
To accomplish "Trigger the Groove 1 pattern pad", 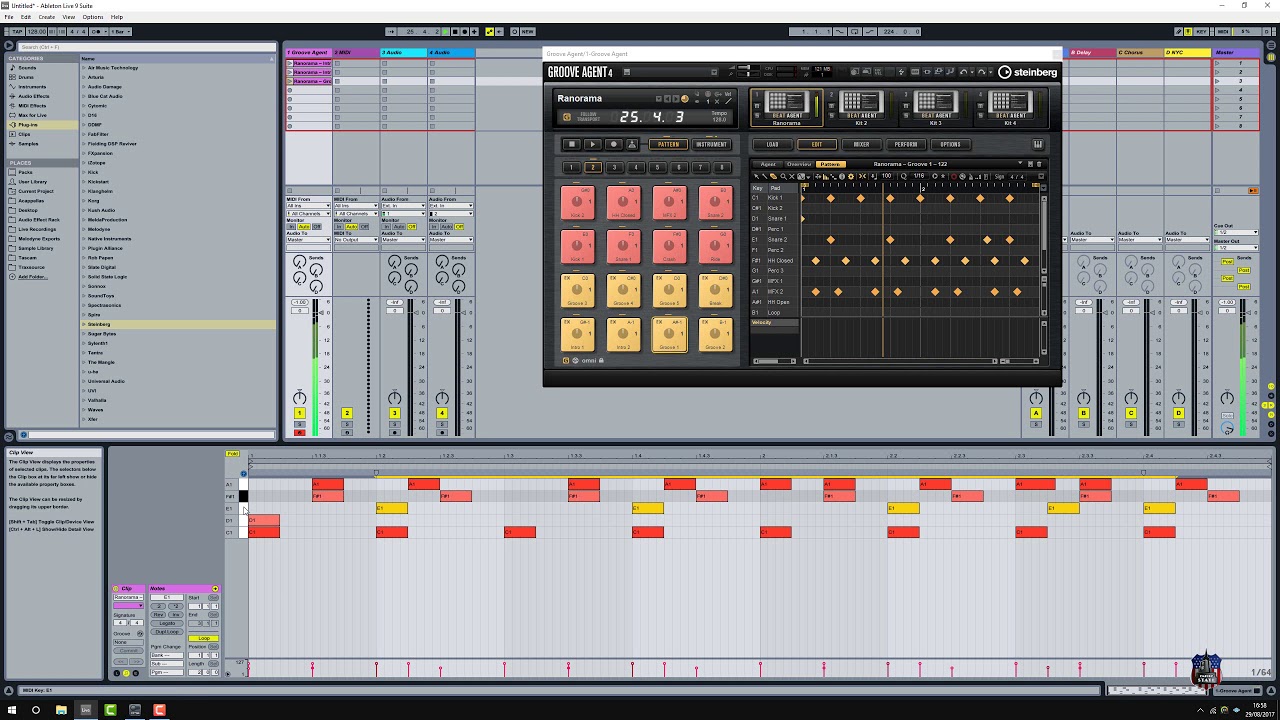I will 669,334.
